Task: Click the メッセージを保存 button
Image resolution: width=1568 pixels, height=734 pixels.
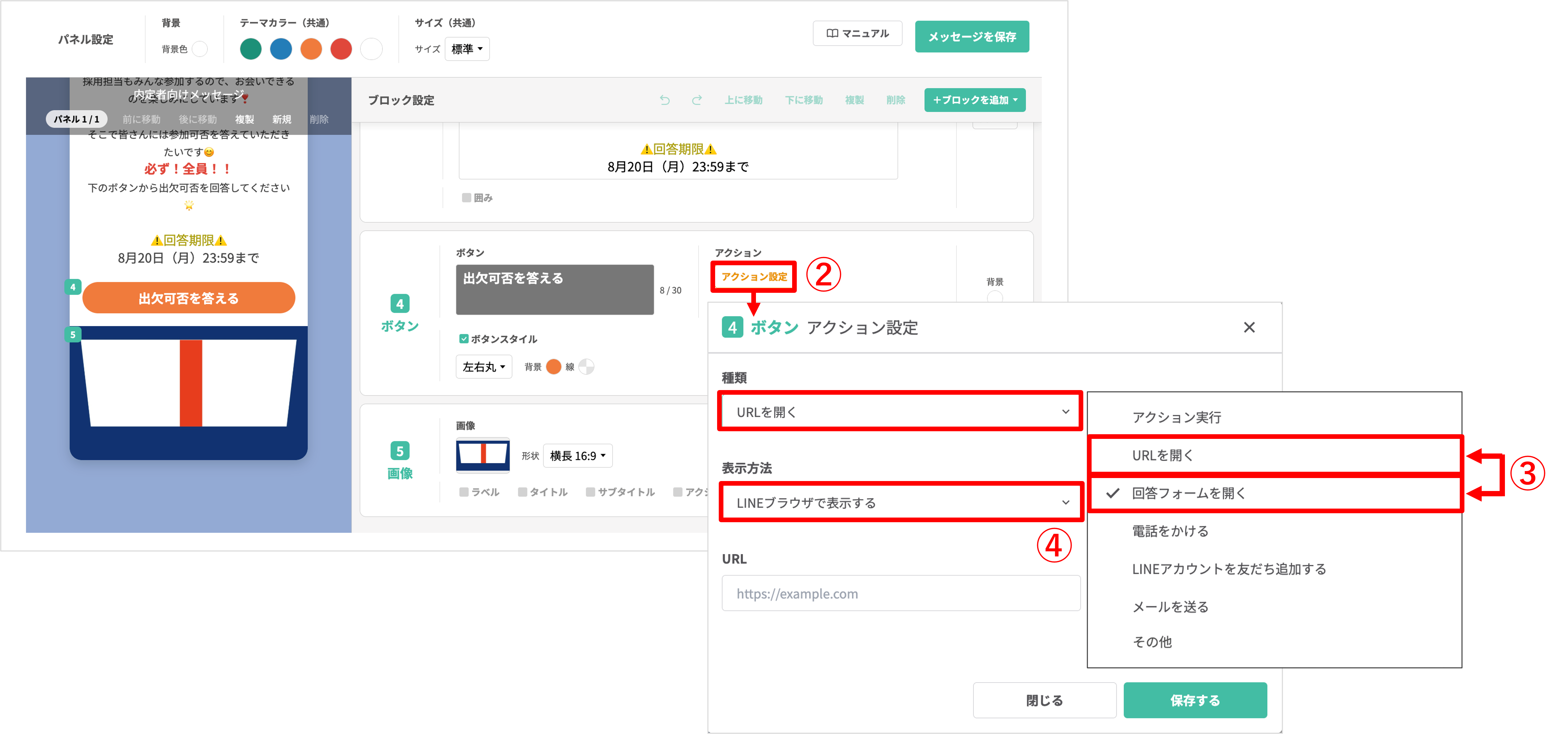Action: (x=971, y=37)
